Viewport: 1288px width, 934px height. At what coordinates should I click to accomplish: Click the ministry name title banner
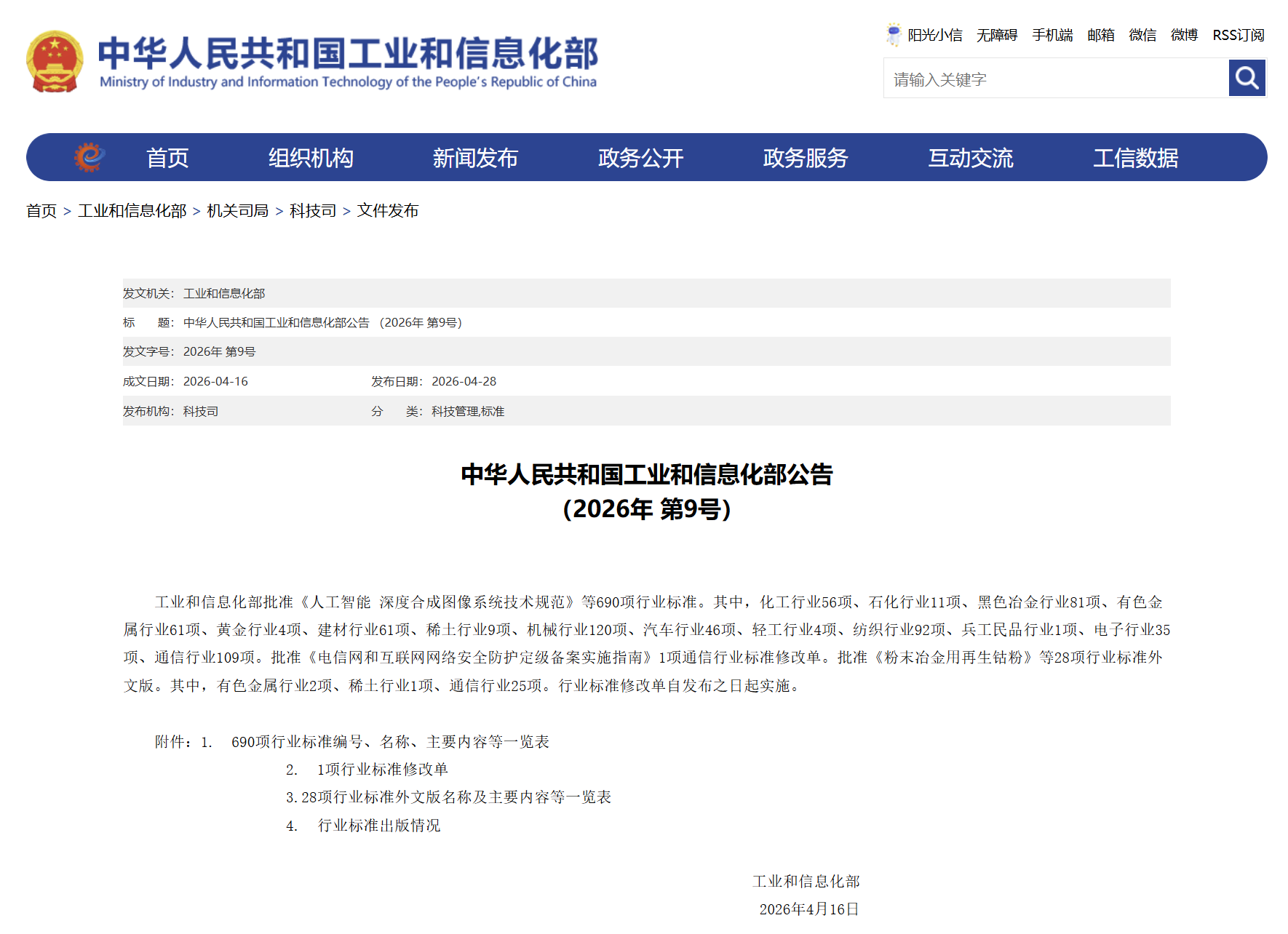pyautogui.click(x=348, y=62)
